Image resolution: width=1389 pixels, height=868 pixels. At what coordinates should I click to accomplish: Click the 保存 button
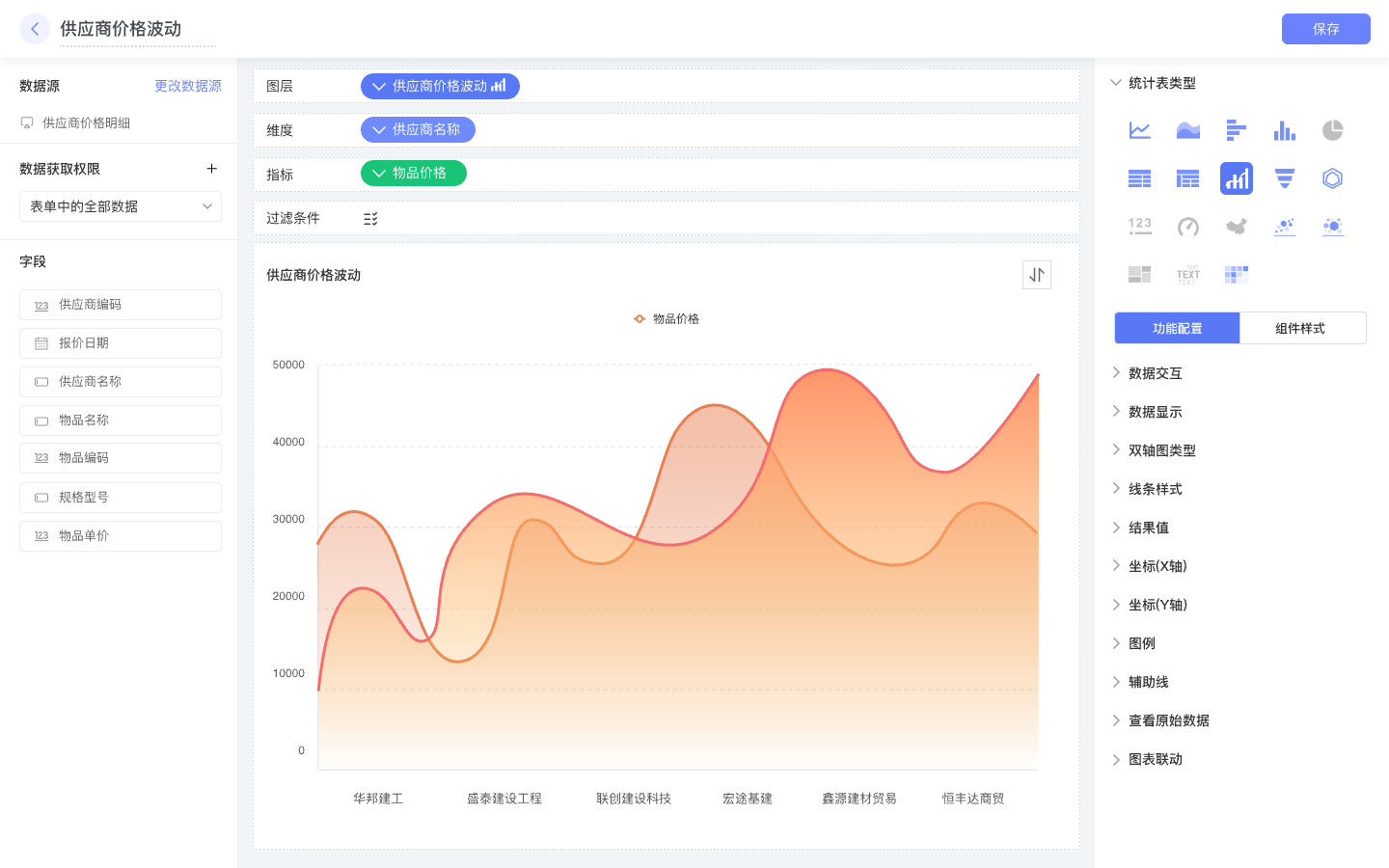coord(1325,29)
